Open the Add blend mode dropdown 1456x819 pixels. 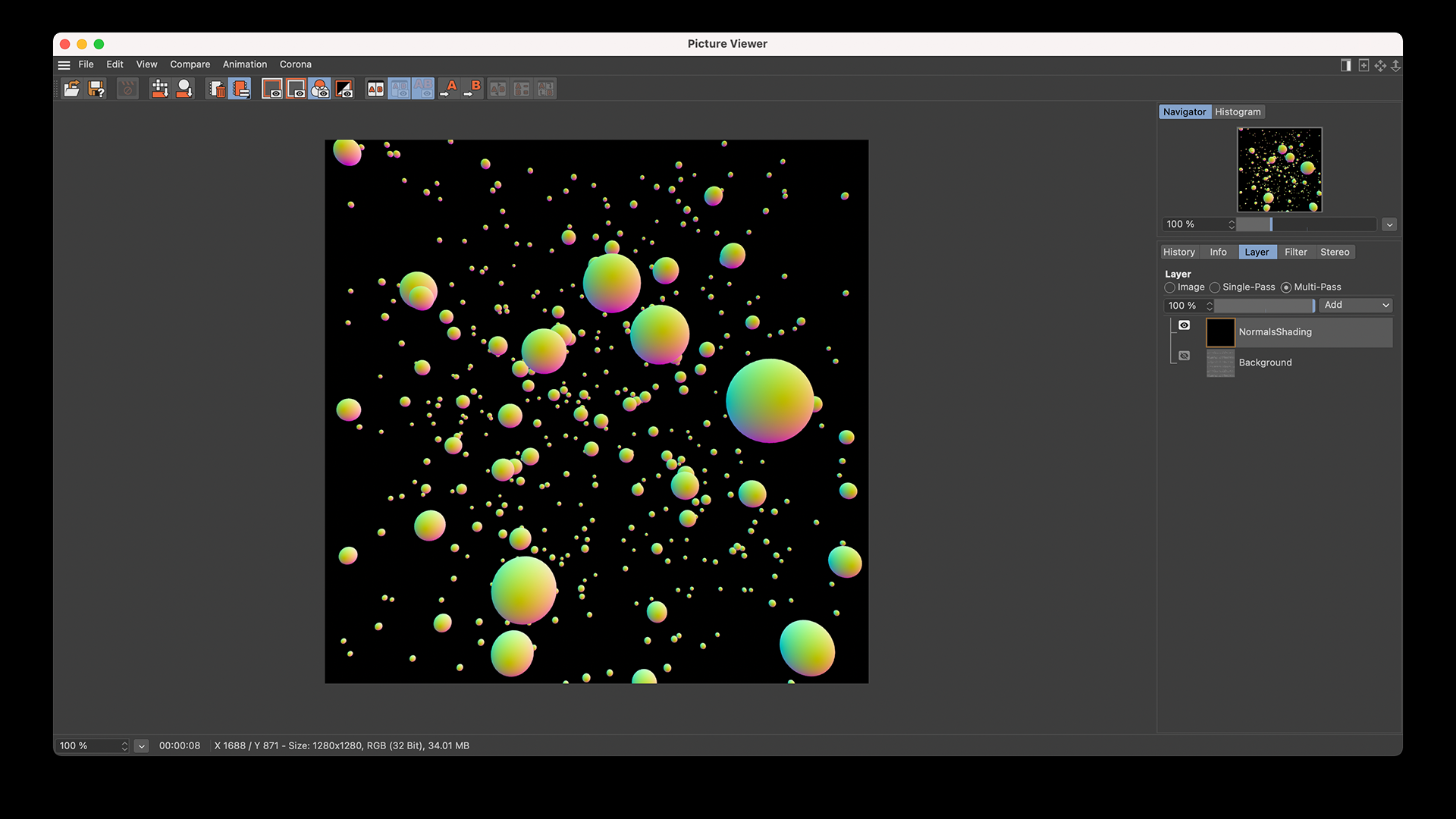[x=1356, y=305]
